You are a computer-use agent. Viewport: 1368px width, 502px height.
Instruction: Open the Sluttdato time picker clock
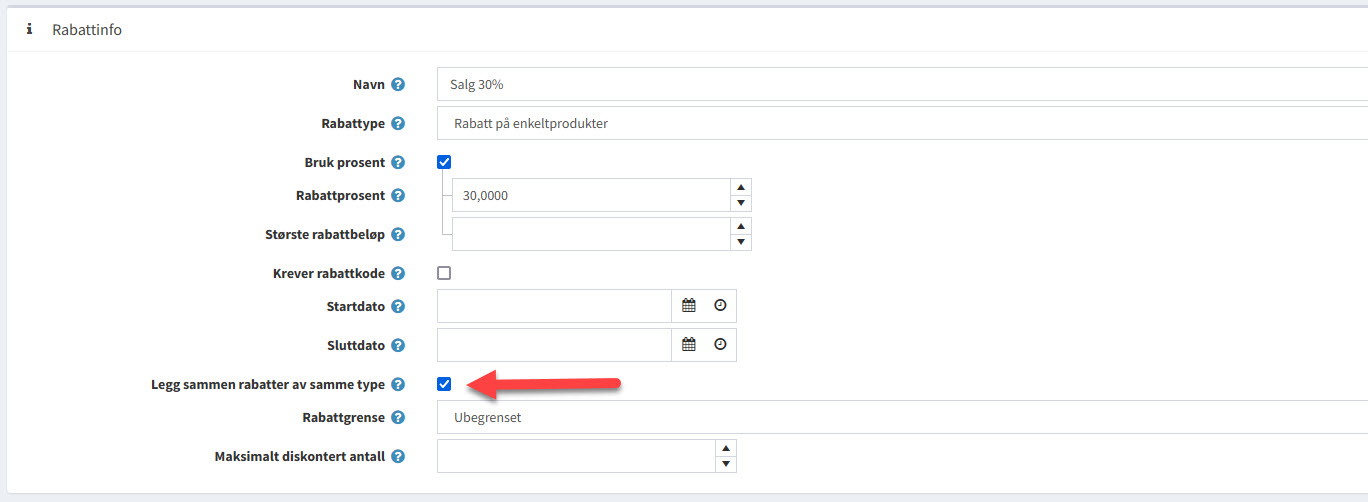pyautogui.click(x=720, y=345)
